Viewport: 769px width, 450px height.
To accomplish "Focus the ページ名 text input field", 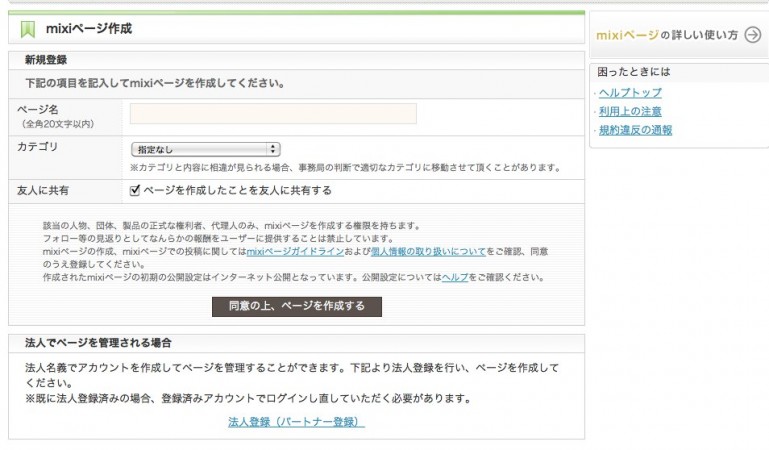I will coord(273,113).
